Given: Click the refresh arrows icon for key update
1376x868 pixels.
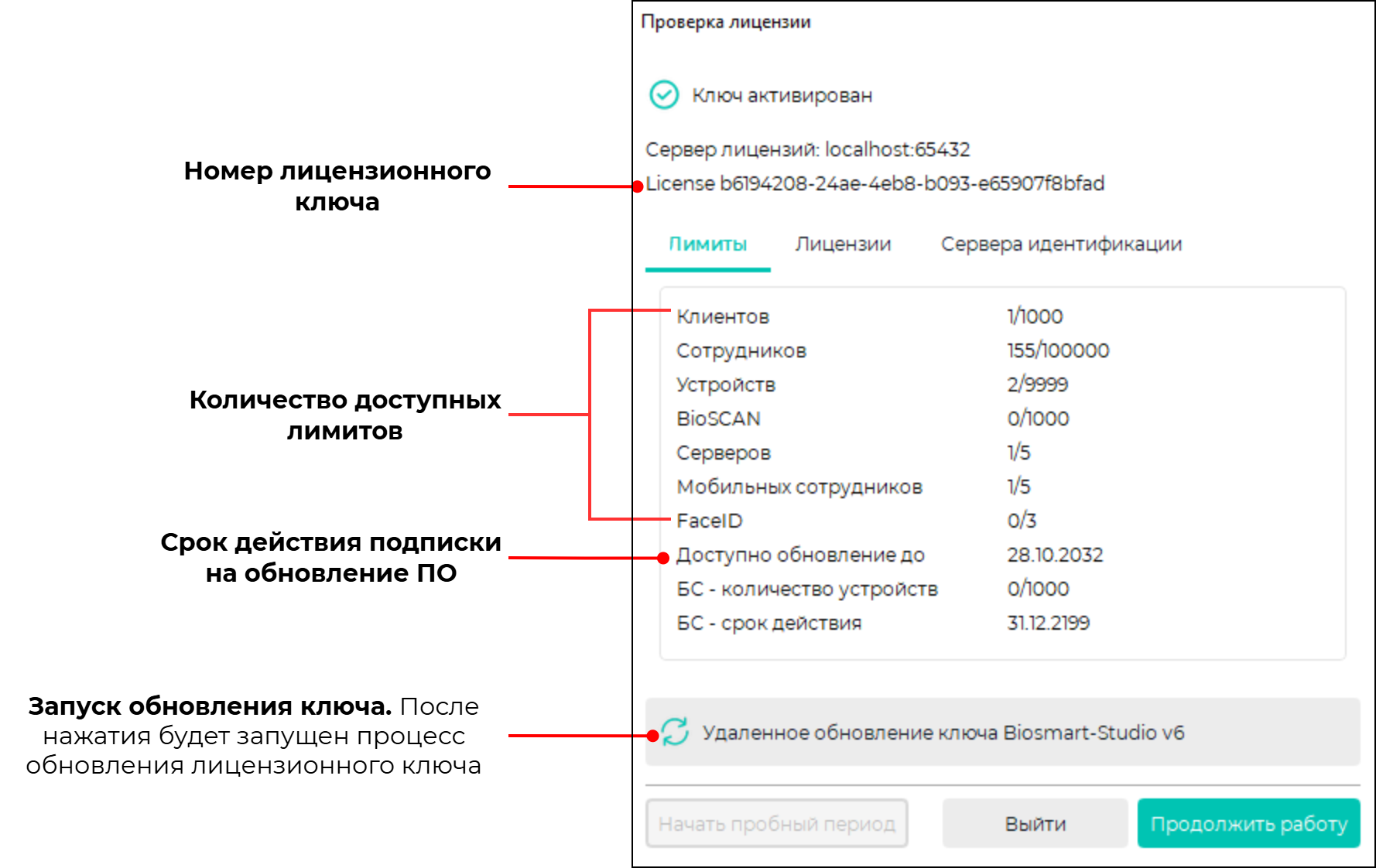Looking at the screenshot, I should click(x=675, y=732).
